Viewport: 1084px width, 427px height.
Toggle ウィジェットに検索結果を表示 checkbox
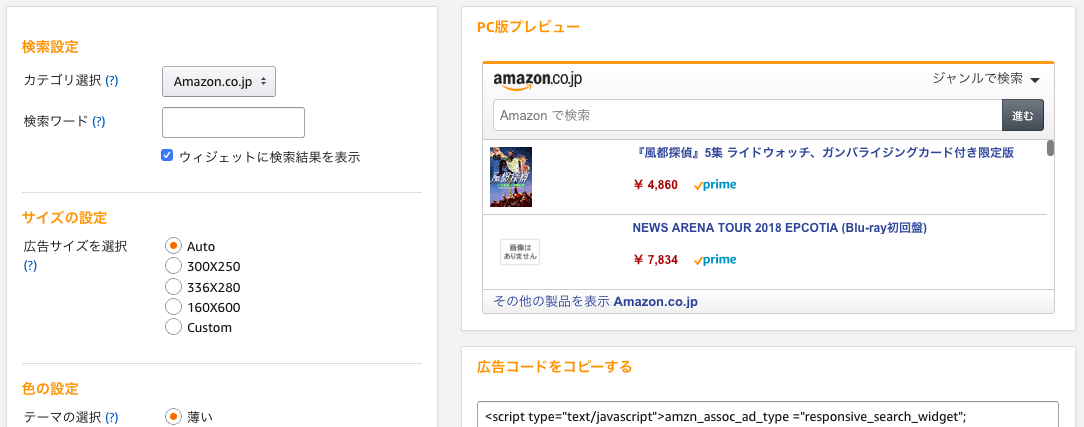pyautogui.click(x=167, y=155)
